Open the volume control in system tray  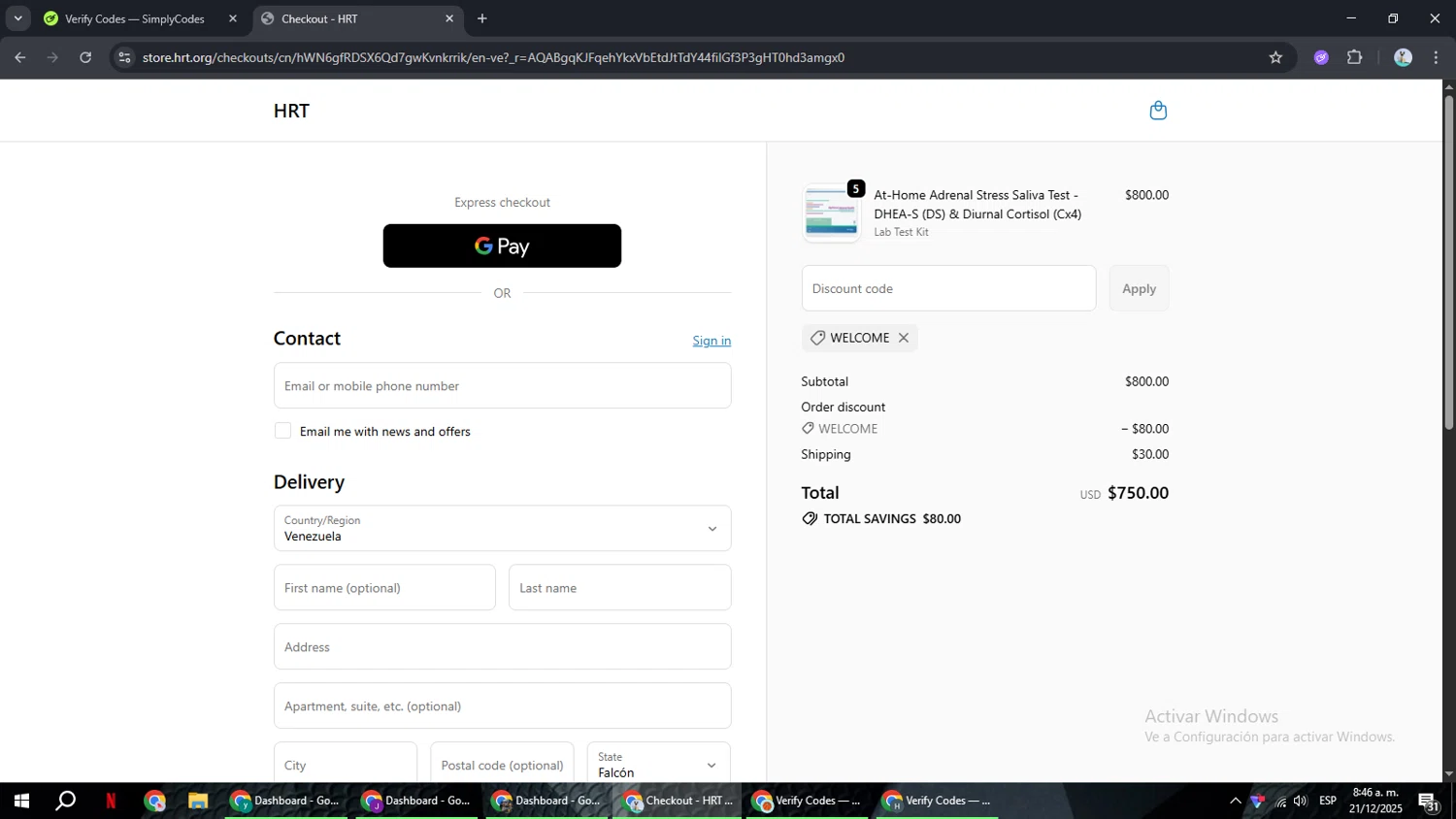pos(1300,801)
